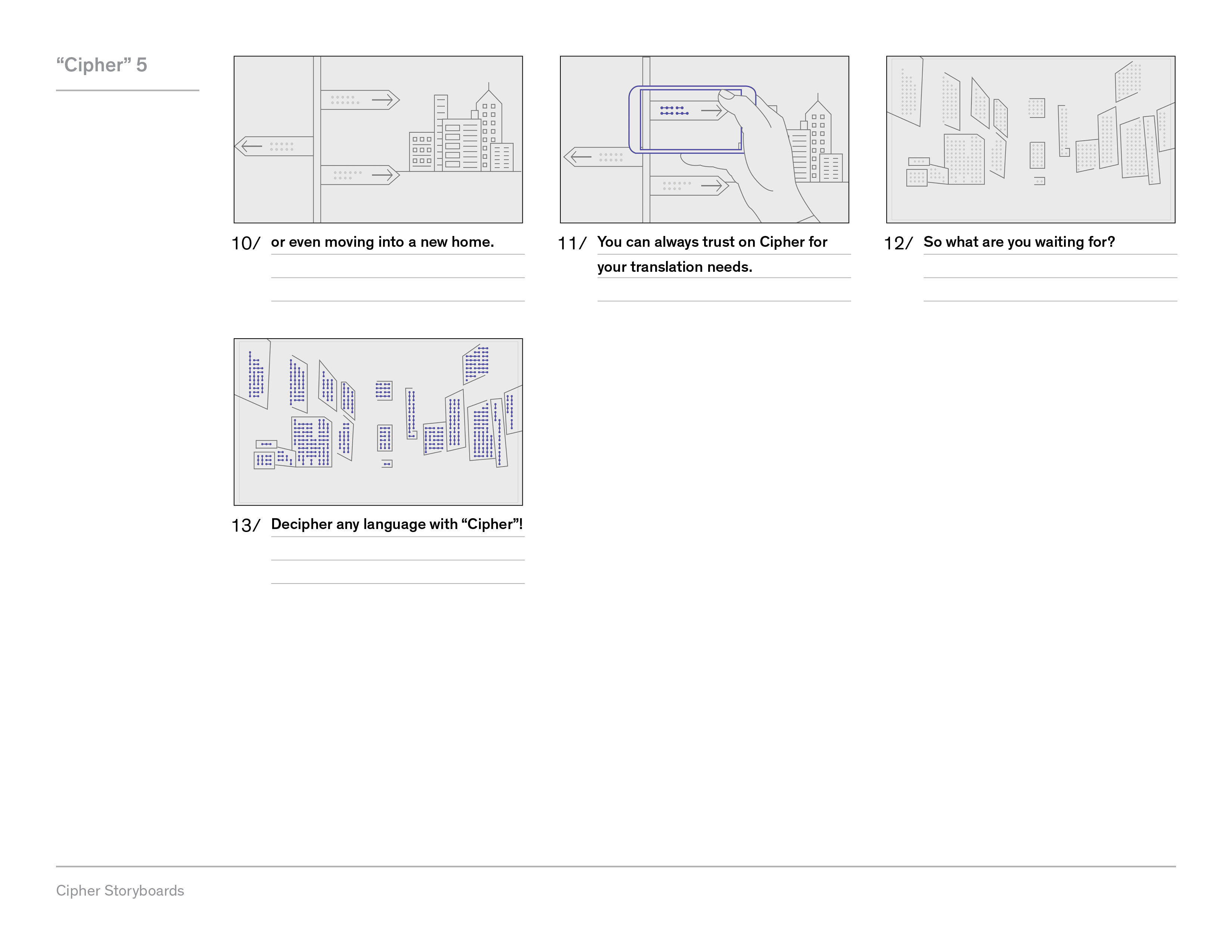Click the left-pointing arrow sign in frame 10
The width and height of the screenshot is (1232, 952).
pos(274,146)
